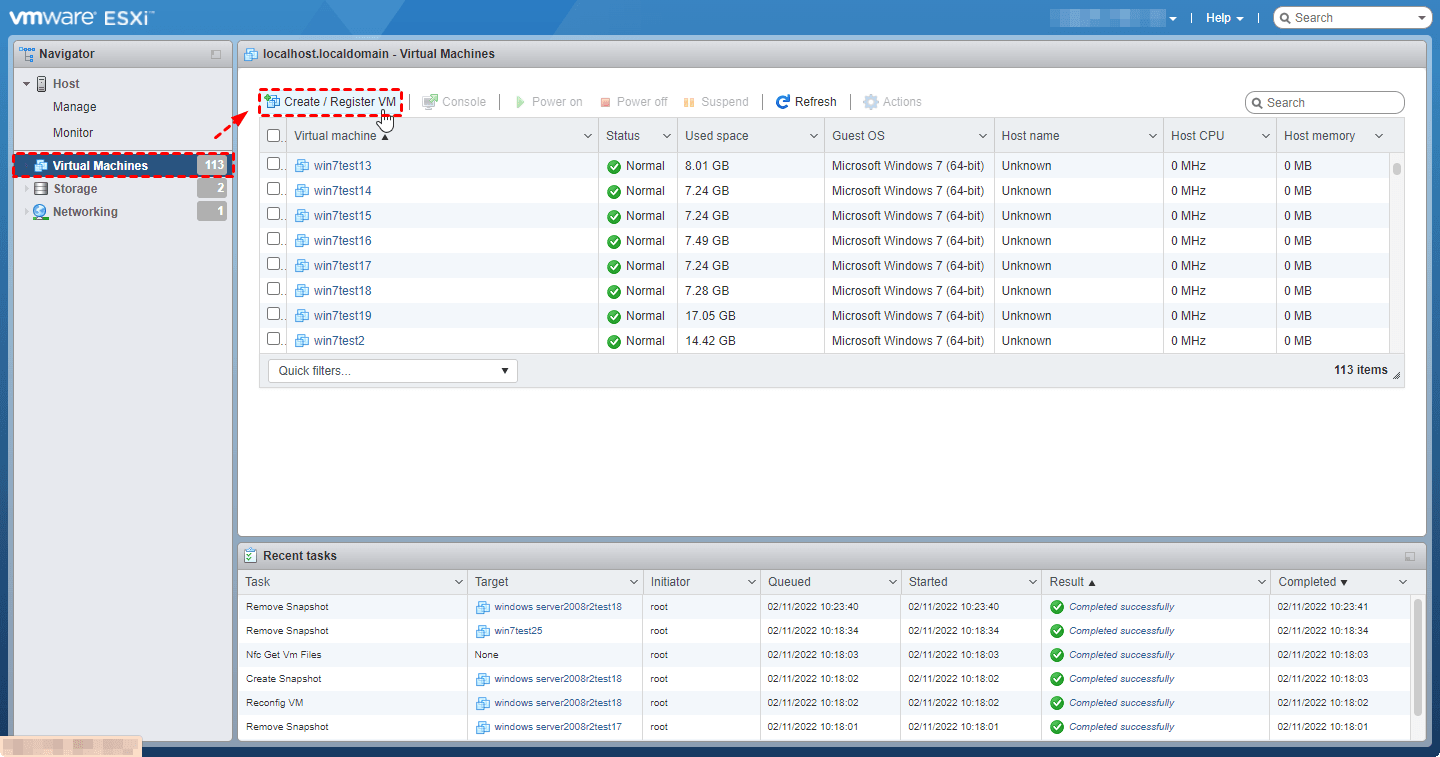Open windows server2008r2test17 task target link
Screen dimensions: 1440x757
[557, 727]
